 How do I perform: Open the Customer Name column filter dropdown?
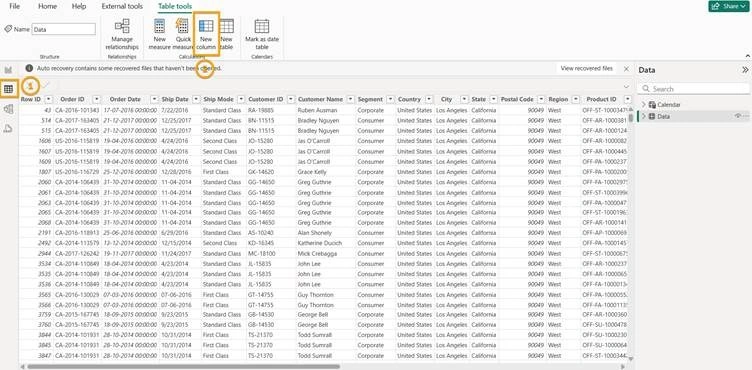351,99
